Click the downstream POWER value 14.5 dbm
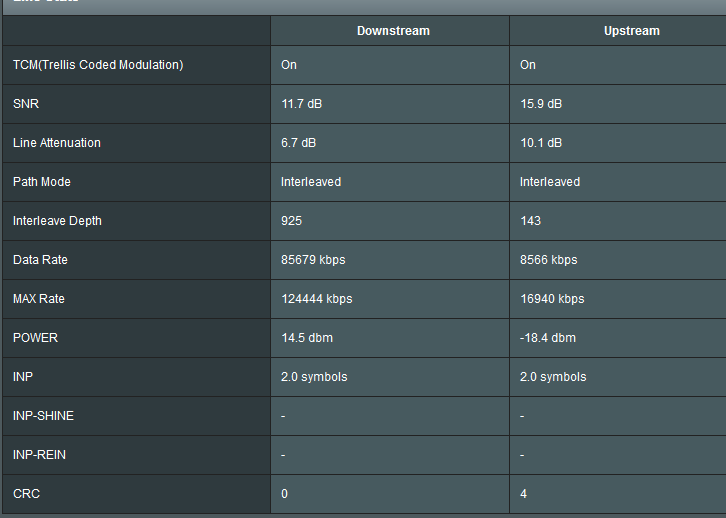The image size is (726, 518). click(307, 338)
